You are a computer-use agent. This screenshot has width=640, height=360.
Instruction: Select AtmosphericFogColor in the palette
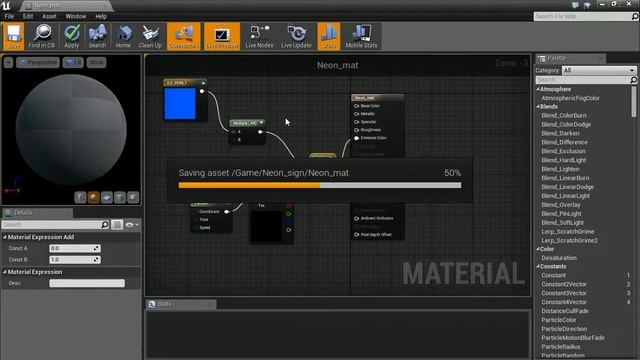pos(571,98)
